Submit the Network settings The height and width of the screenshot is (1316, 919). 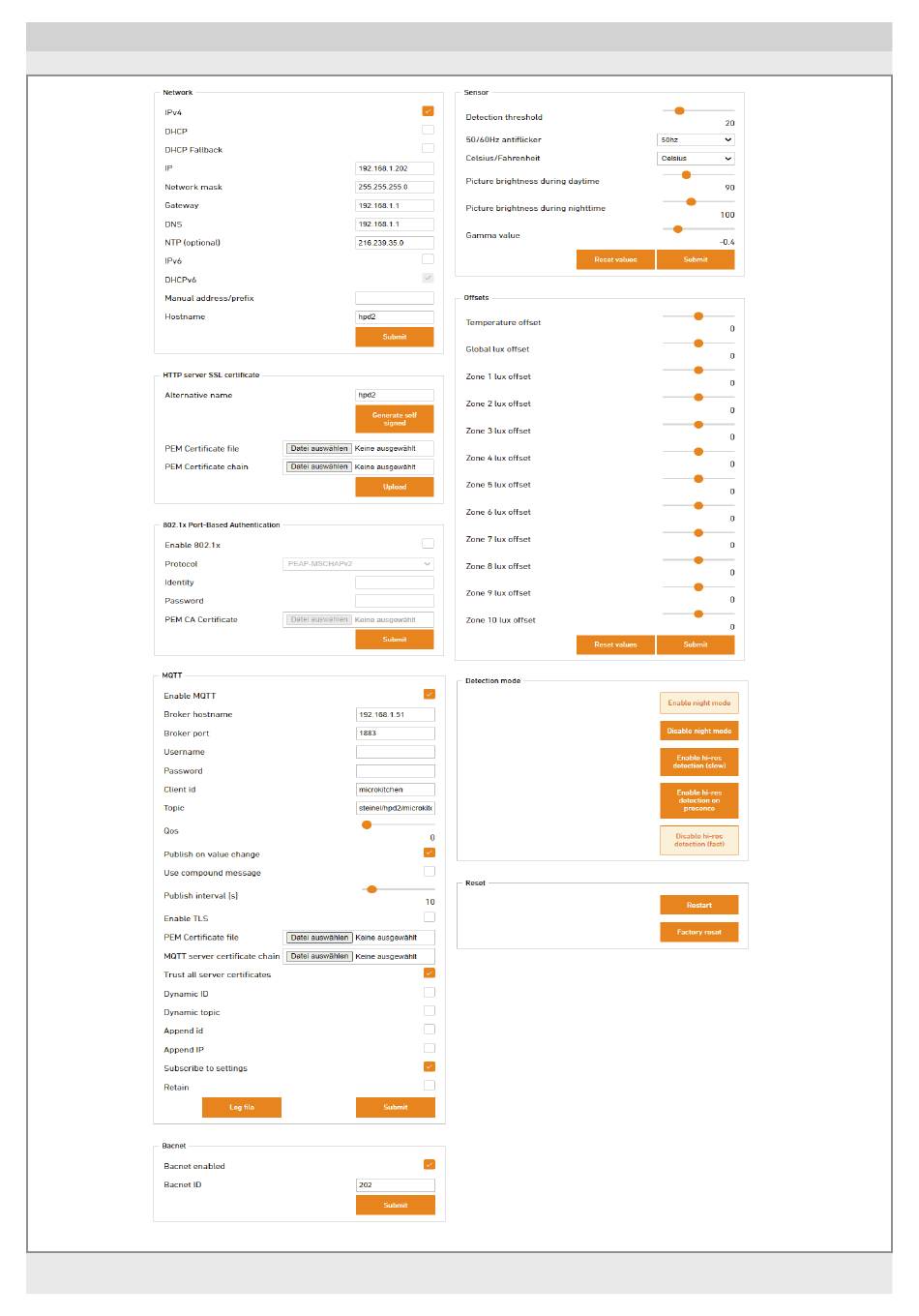click(395, 337)
